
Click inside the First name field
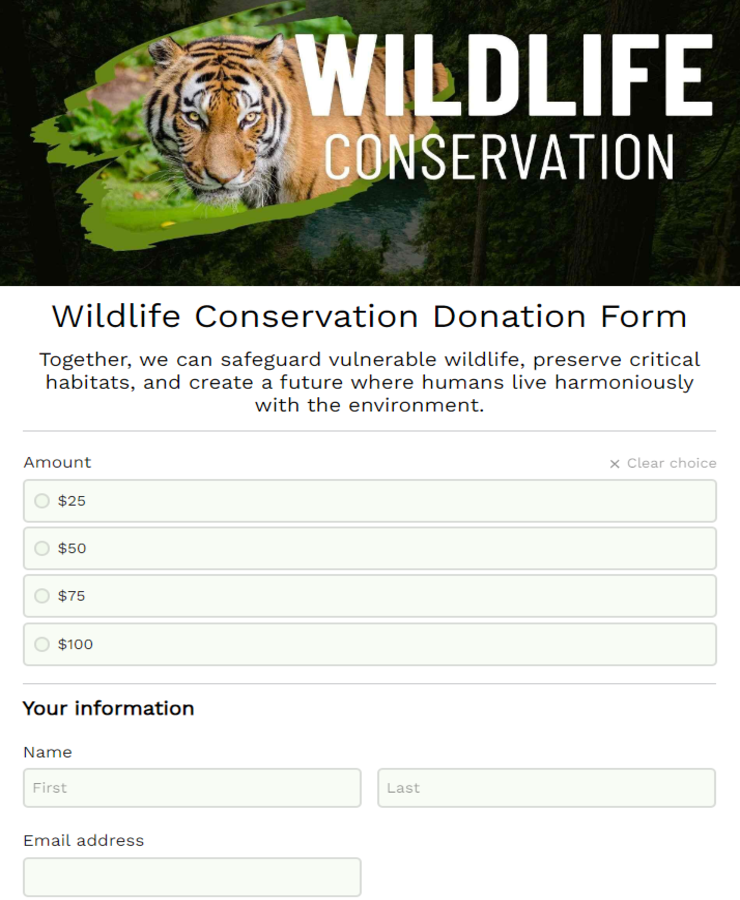[x=192, y=788]
